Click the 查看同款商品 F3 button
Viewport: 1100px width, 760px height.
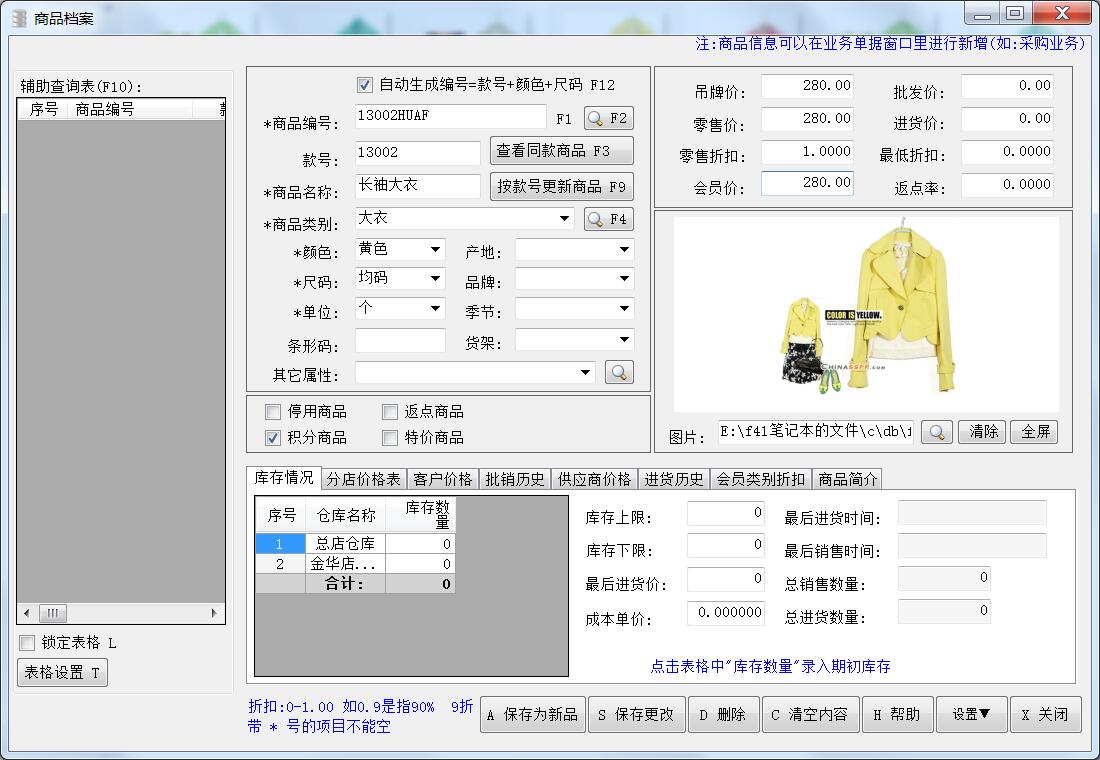pos(561,150)
